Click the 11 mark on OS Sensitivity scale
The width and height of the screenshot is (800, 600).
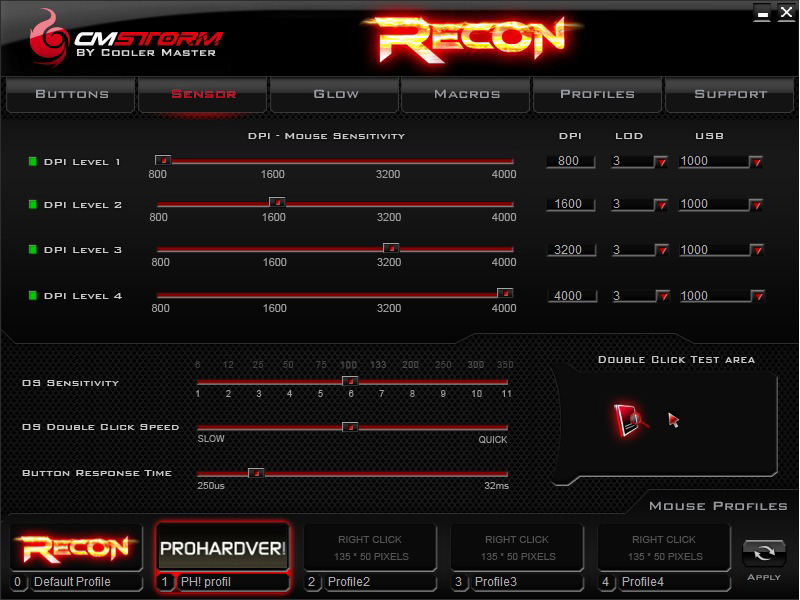pyautogui.click(x=506, y=394)
